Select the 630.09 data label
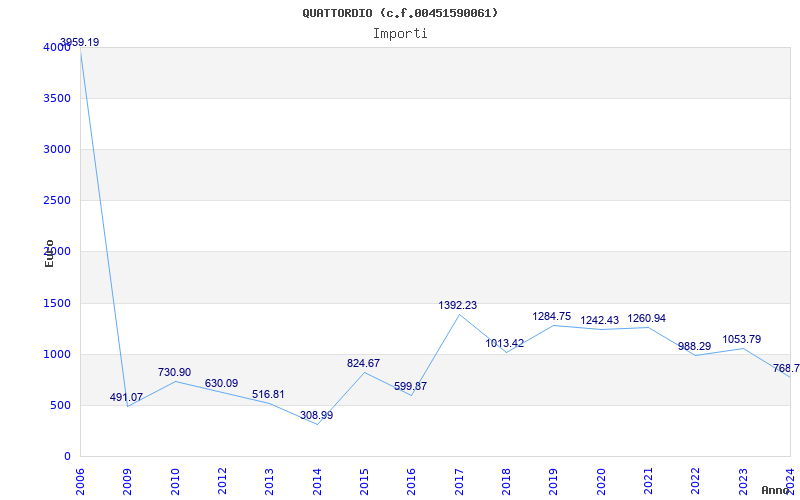800x500 pixels. pos(221,383)
